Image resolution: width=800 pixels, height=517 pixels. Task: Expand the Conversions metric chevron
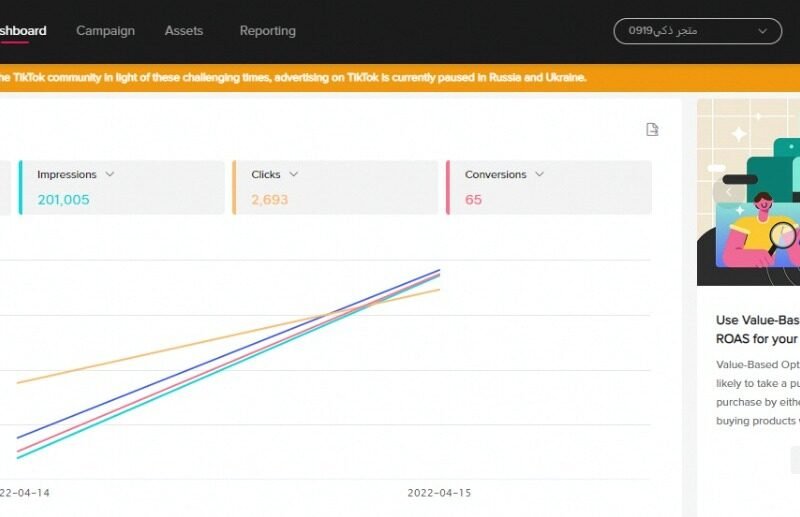(x=539, y=174)
